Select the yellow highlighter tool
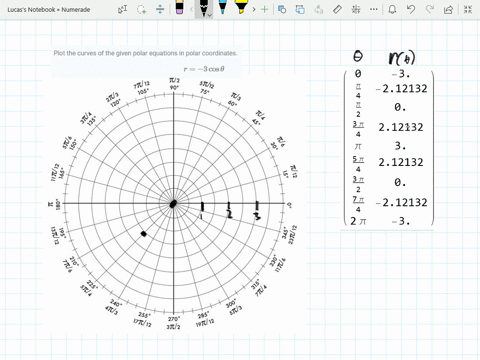The width and height of the screenshot is (480, 360). pos(241,7)
